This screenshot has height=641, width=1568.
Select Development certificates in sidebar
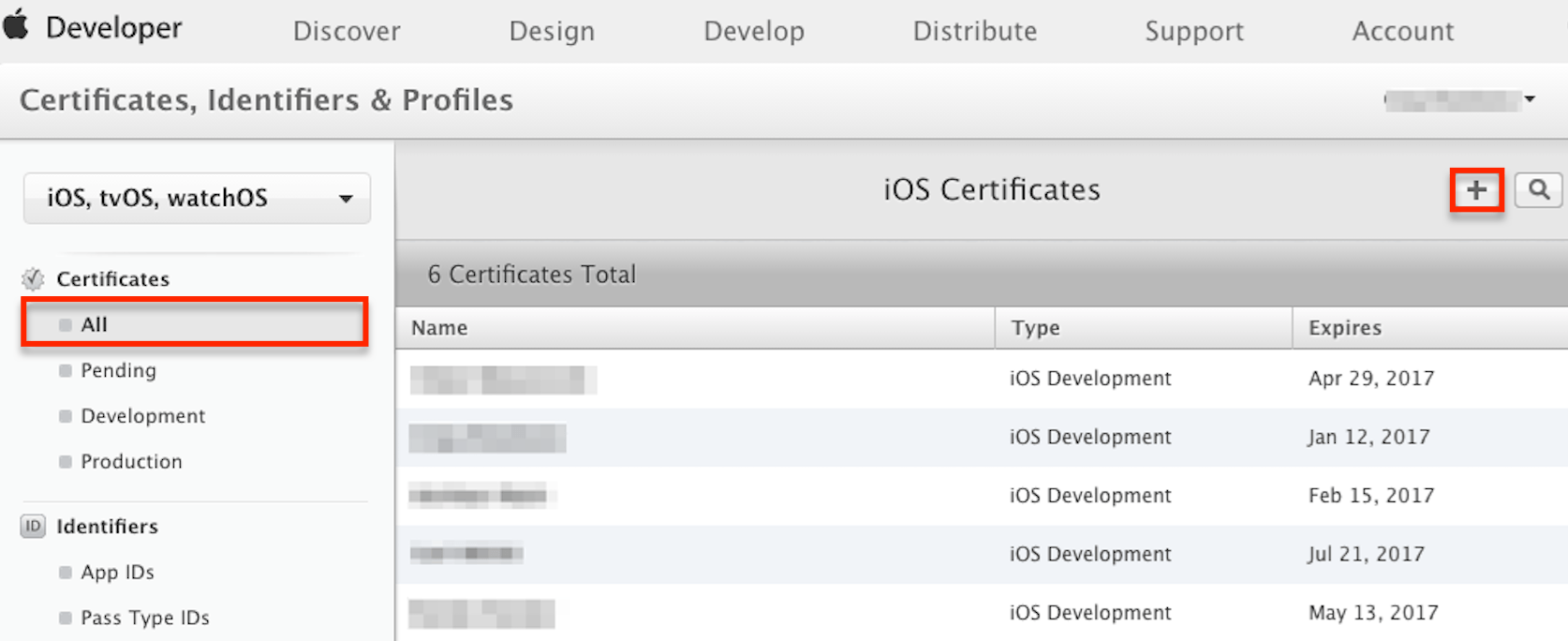point(142,415)
